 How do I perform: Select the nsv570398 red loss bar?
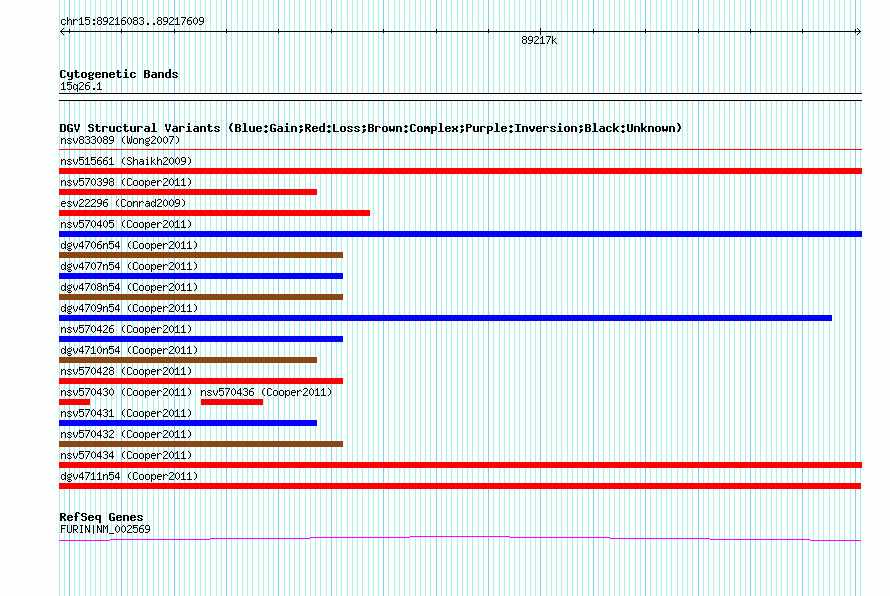pos(188,192)
